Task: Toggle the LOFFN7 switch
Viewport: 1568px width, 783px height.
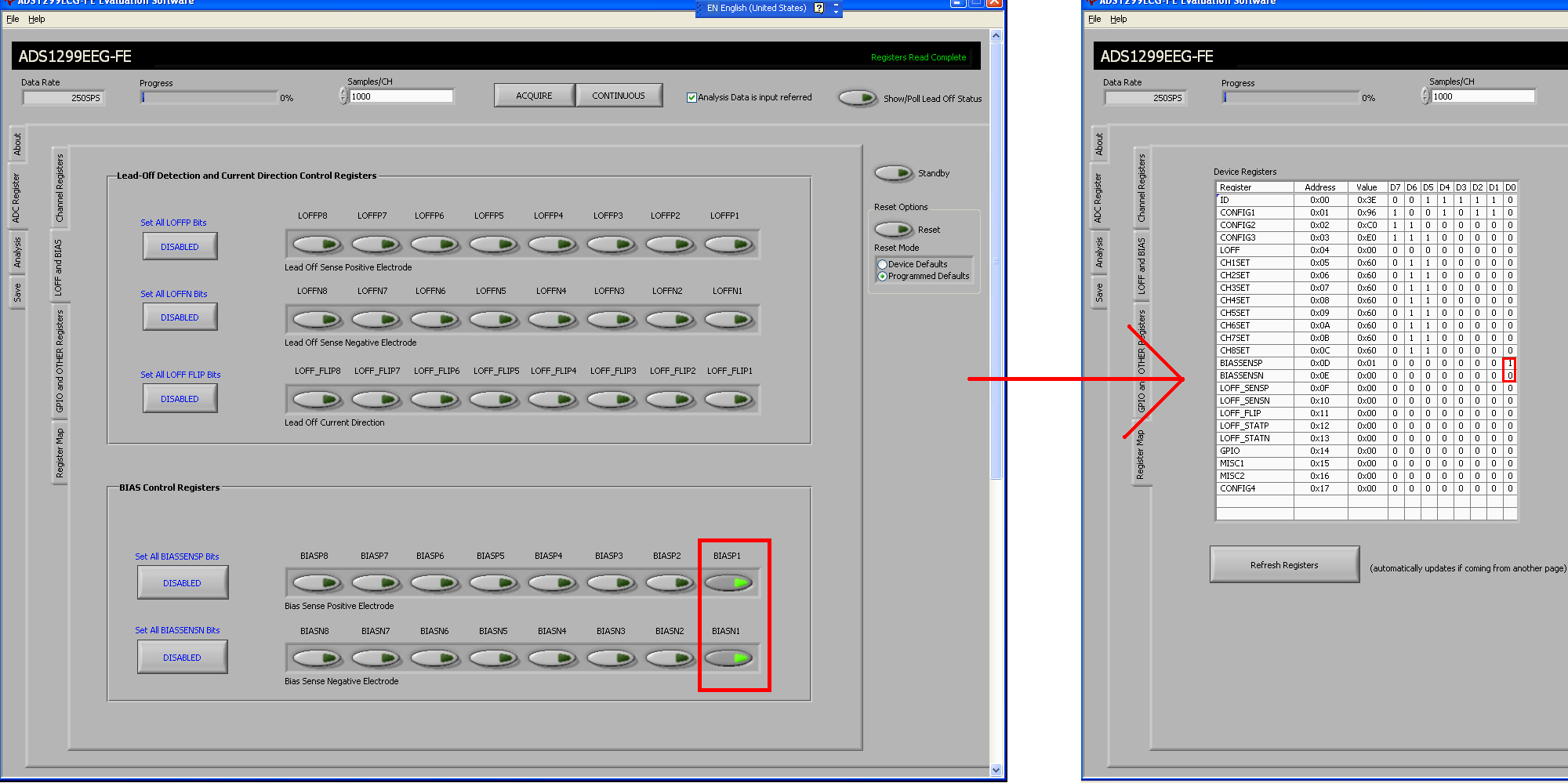Action: click(376, 320)
